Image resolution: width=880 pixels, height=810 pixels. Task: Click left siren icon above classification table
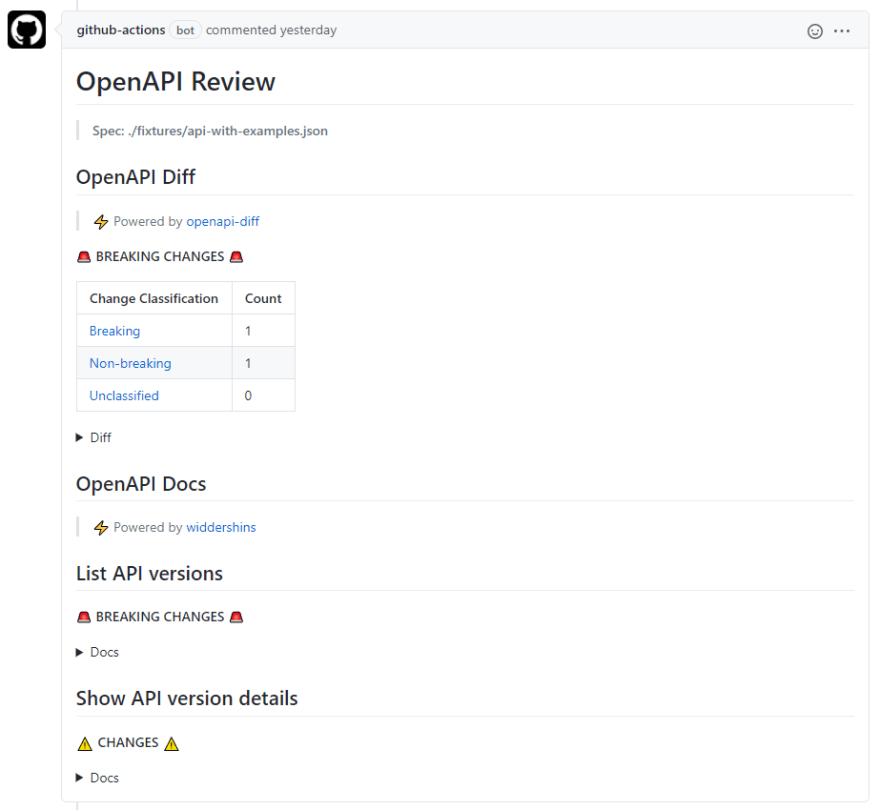(x=84, y=257)
